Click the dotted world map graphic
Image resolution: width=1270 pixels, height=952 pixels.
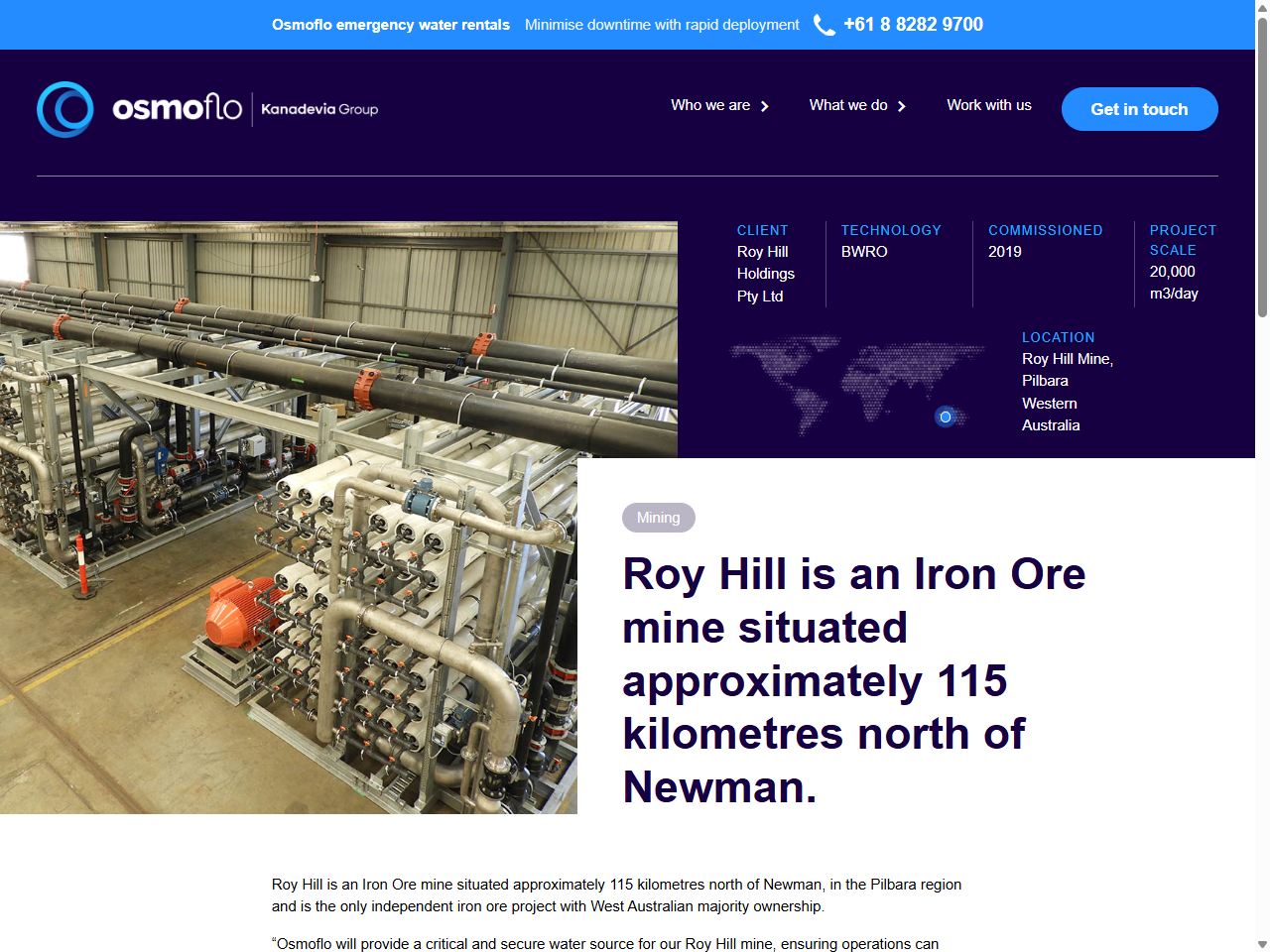(858, 385)
